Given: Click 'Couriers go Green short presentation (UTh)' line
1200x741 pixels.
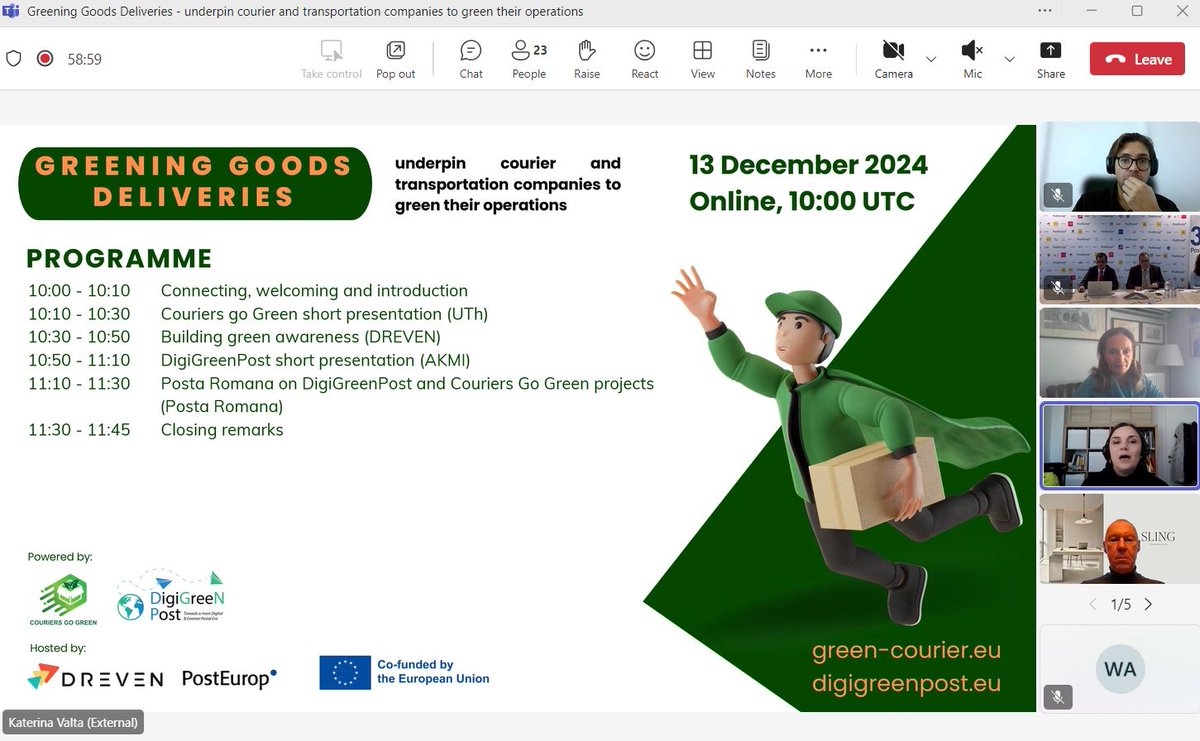Looking at the screenshot, I should coord(324,314).
